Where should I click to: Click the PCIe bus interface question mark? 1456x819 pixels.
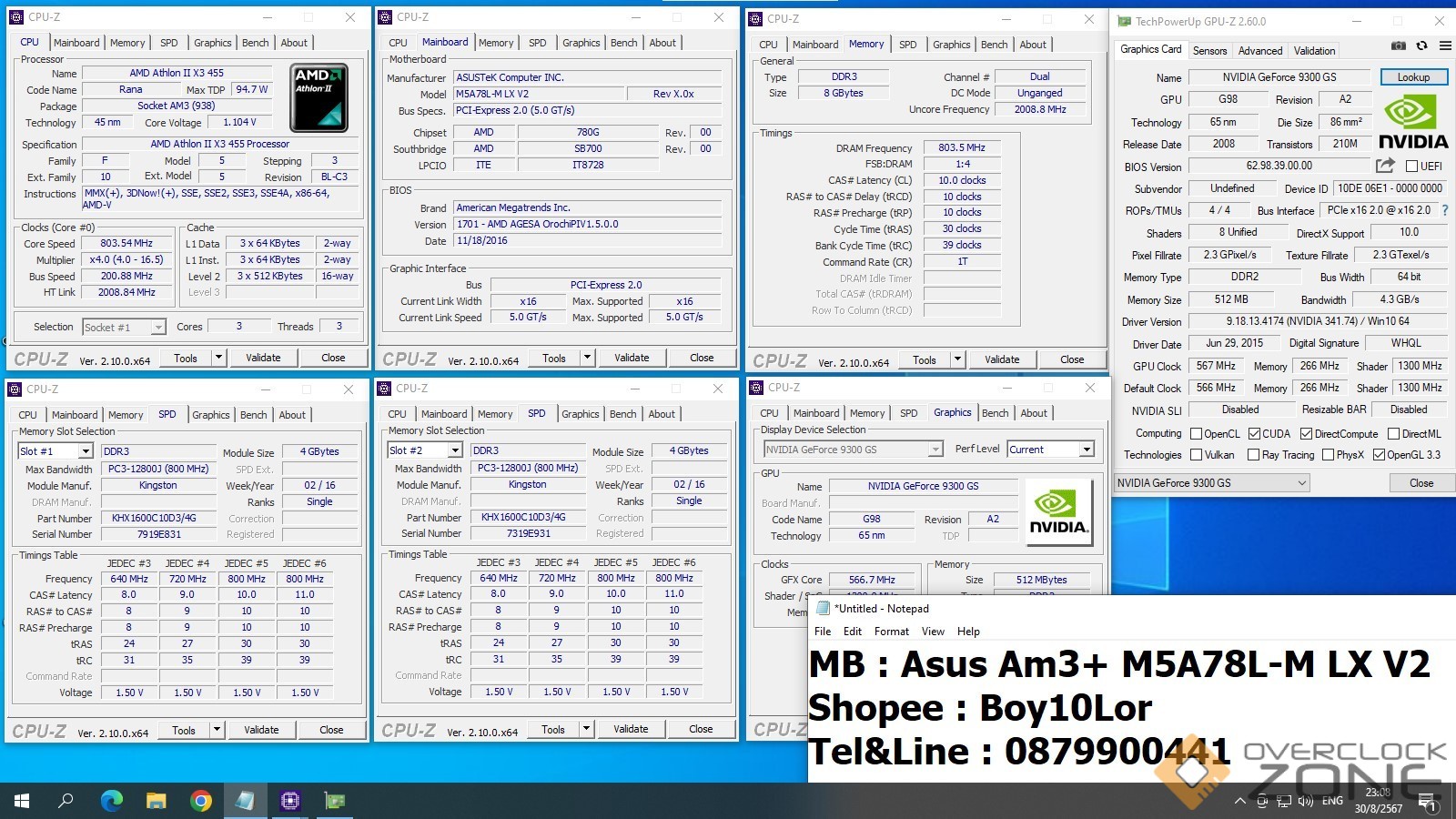click(1444, 210)
